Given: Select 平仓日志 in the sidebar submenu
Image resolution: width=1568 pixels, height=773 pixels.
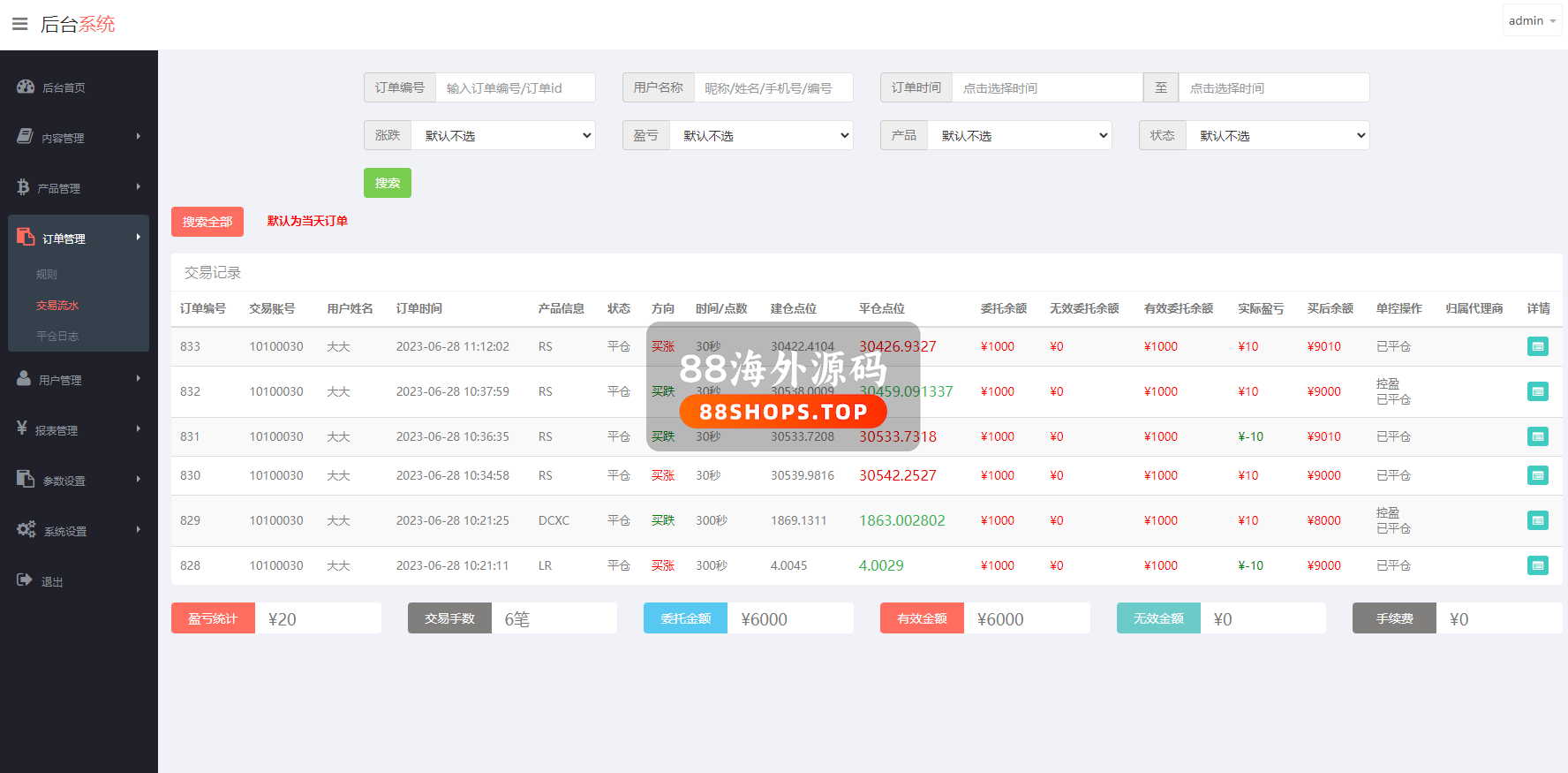Looking at the screenshot, I should 57,337.
